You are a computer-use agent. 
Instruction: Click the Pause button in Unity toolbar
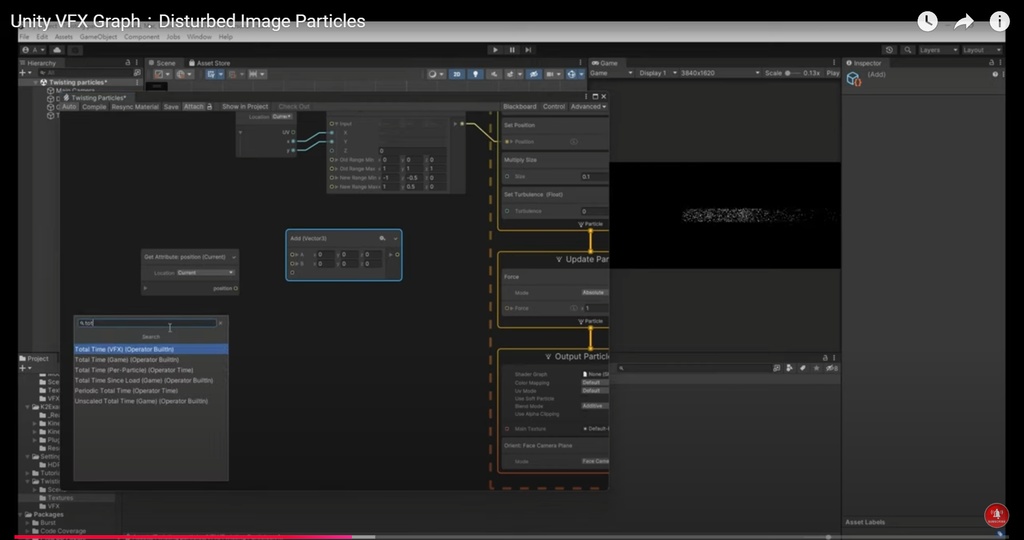pyautogui.click(x=512, y=50)
